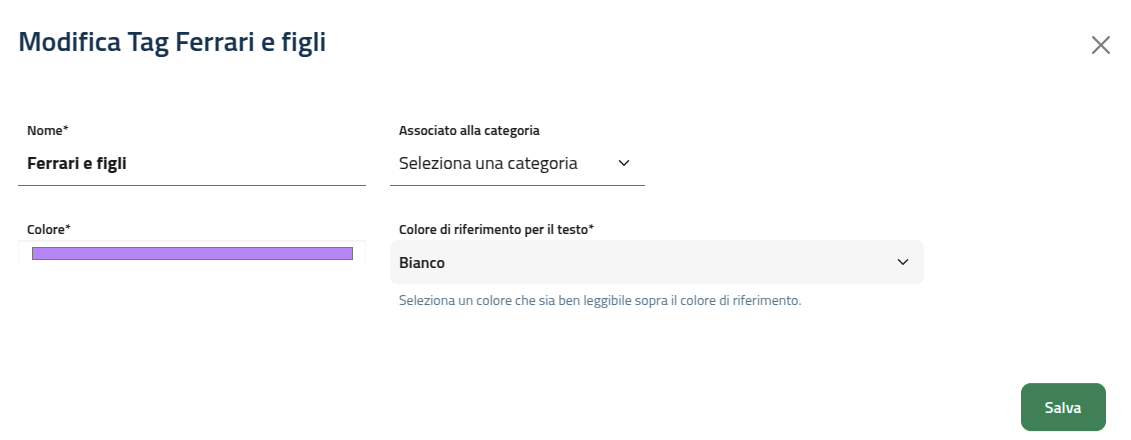Click the Colore* field label
The height and width of the screenshot is (440, 1131).
(48, 229)
